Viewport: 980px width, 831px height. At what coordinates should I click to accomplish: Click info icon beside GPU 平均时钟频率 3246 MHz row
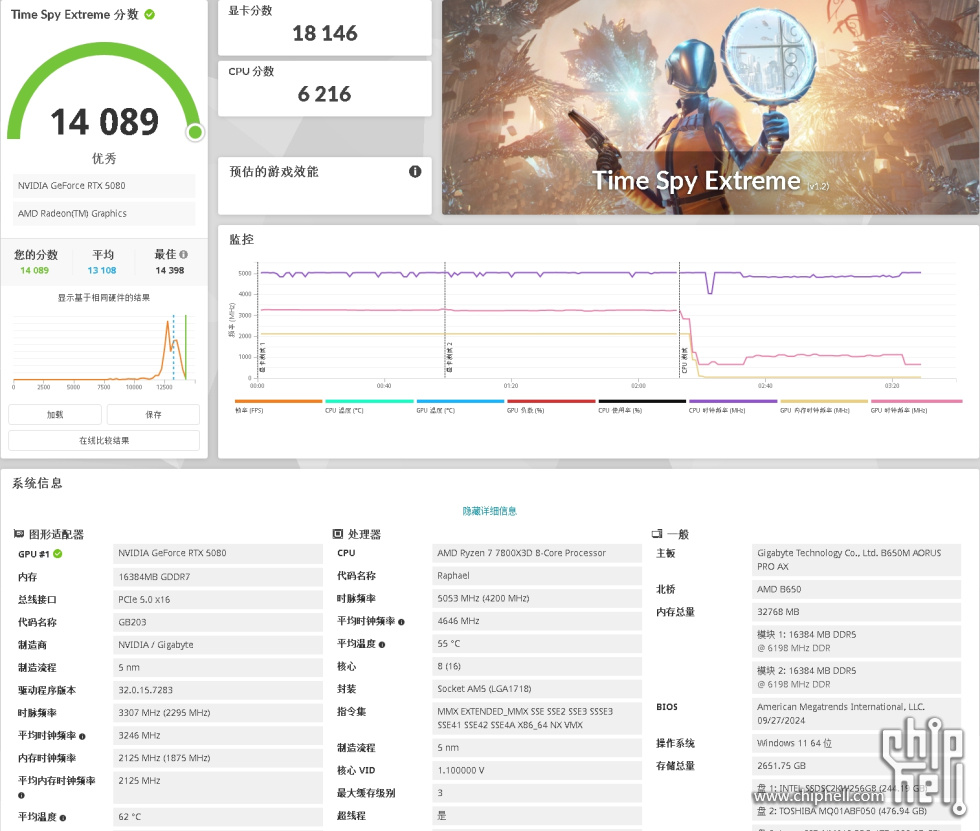[82, 737]
